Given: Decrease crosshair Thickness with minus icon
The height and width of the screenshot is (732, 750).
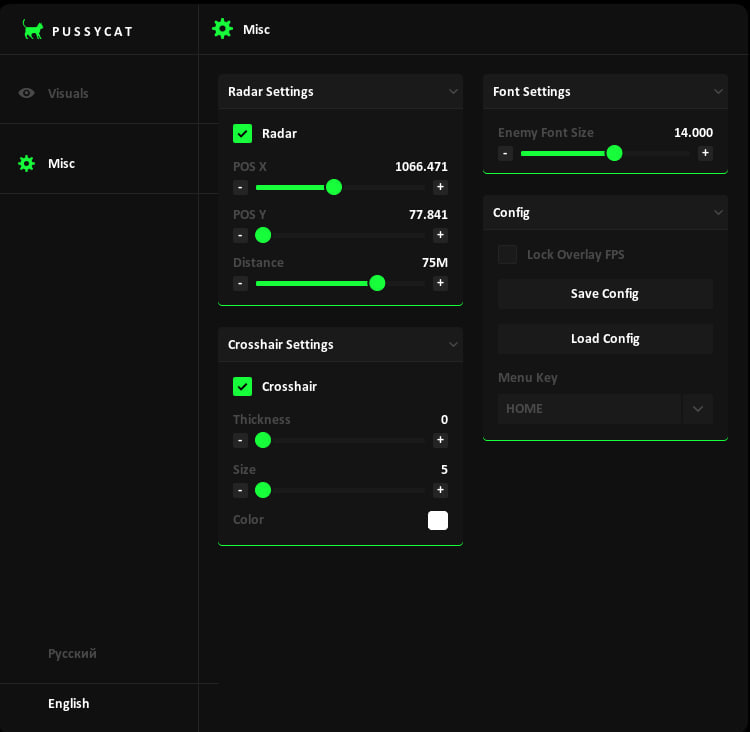Looking at the screenshot, I should [x=240, y=440].
